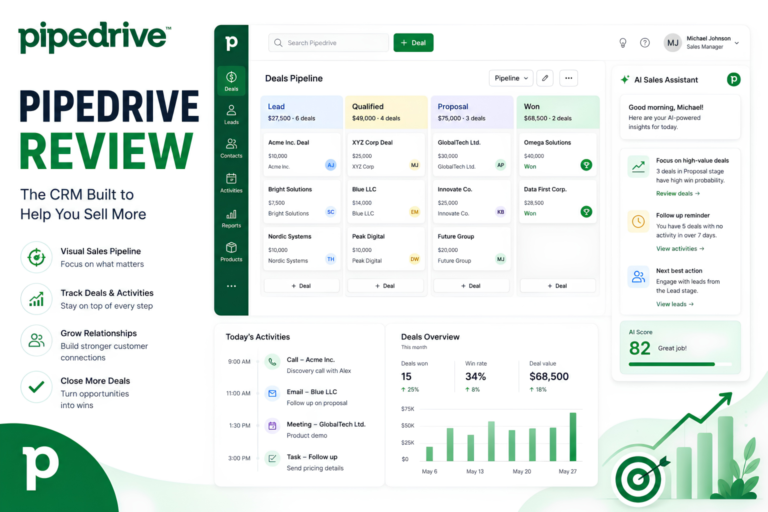
Task: Open the Leads sidebar icon
Action: (231, 115)
